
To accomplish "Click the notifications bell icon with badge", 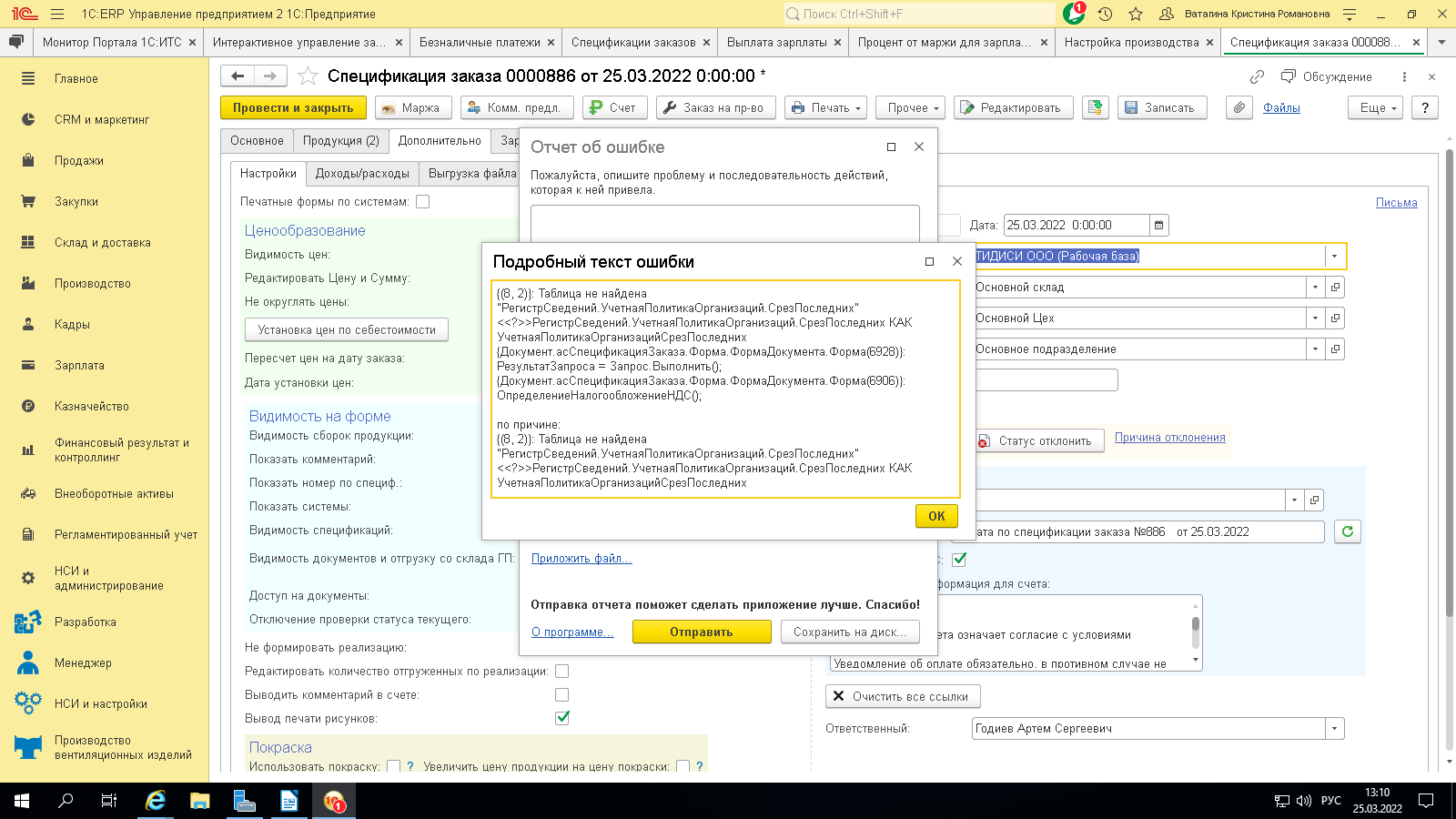I will (1074, 14).
